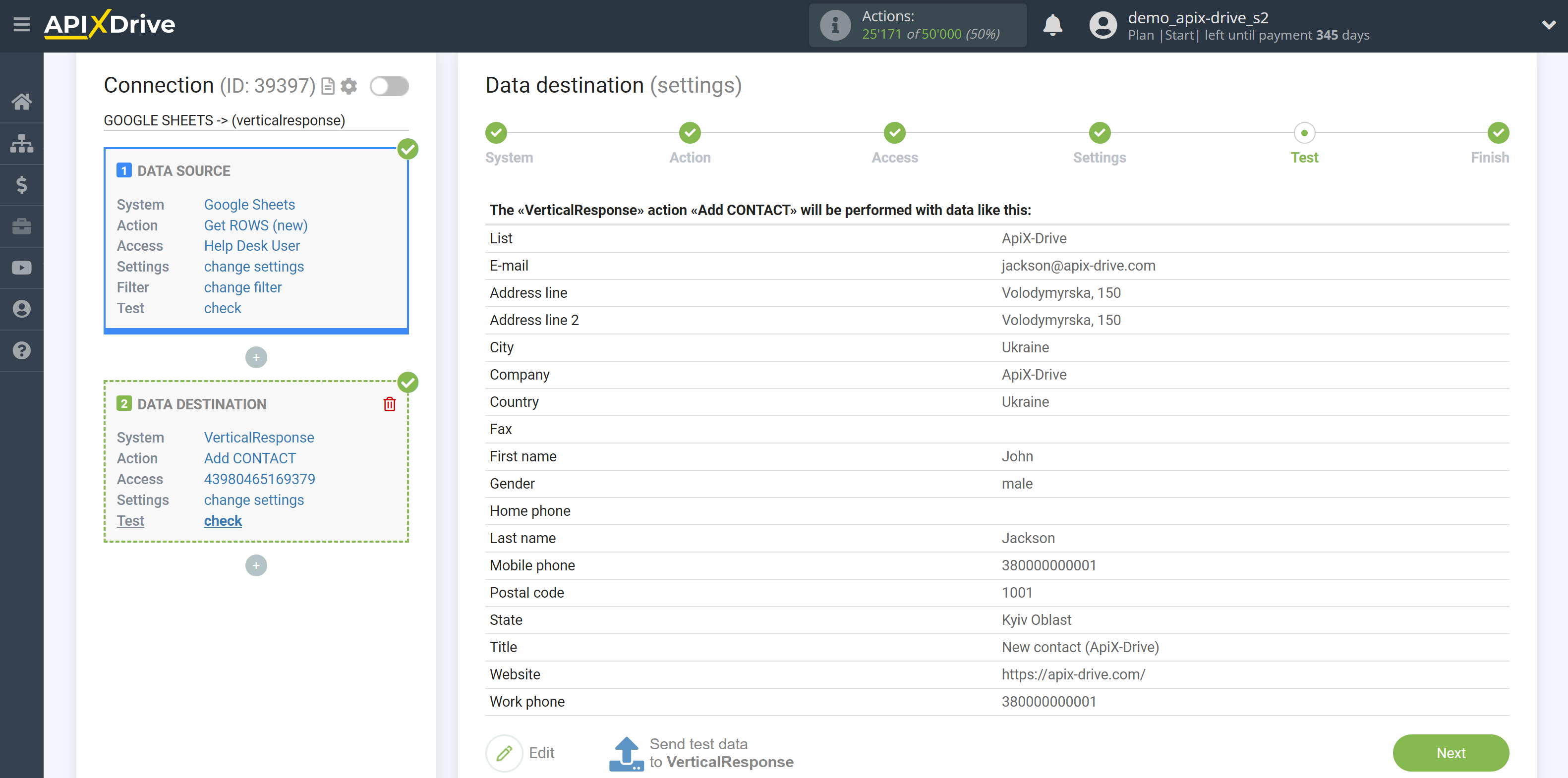Click the Test label in destination block
1568x778 pixels.
click(130, 521)
